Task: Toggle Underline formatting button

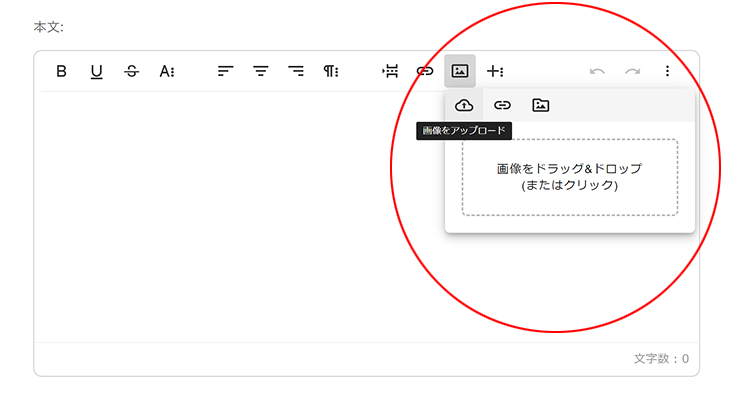Action: click(96, 71)
